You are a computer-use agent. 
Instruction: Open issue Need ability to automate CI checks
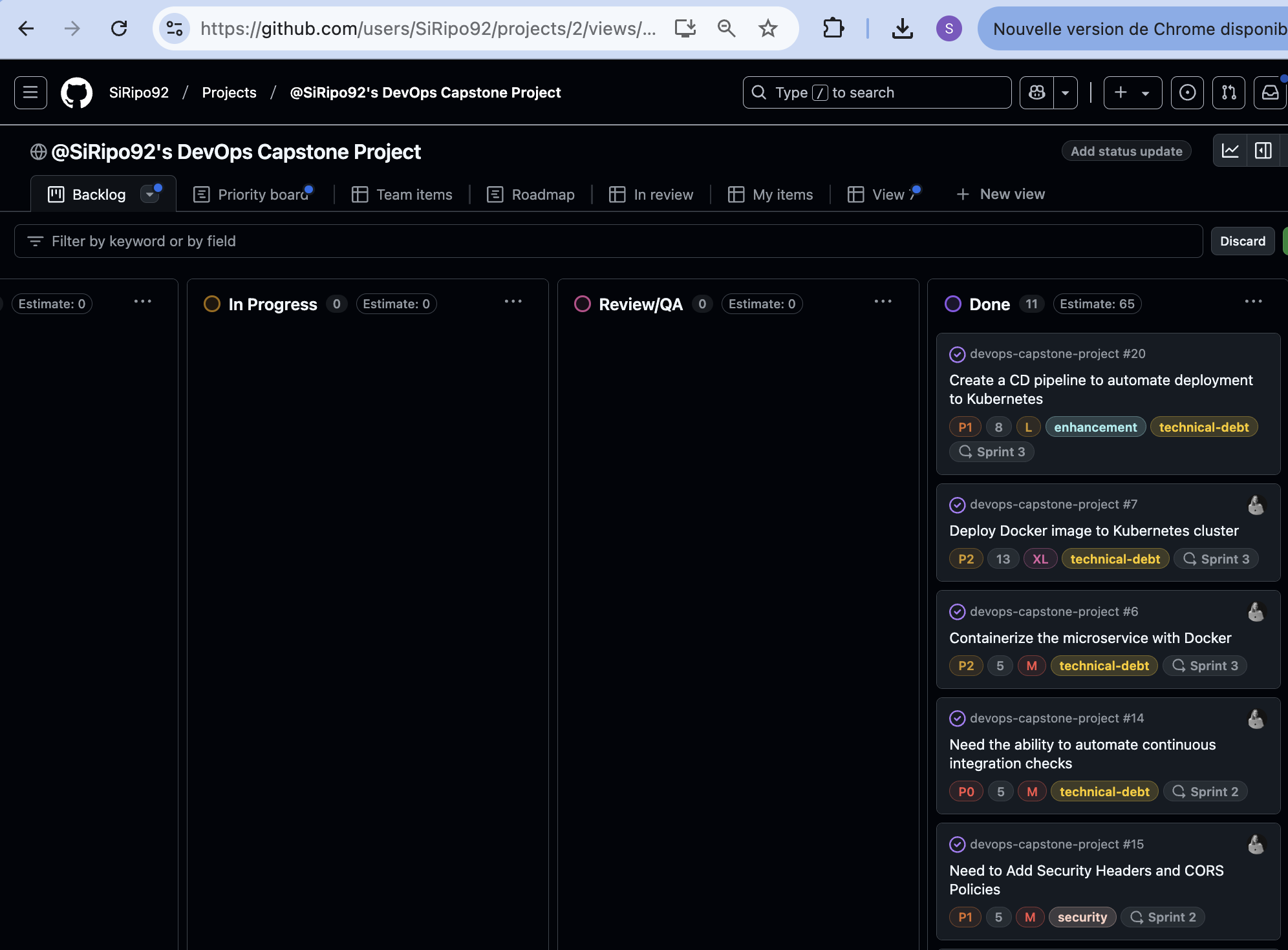point(1082,754)
